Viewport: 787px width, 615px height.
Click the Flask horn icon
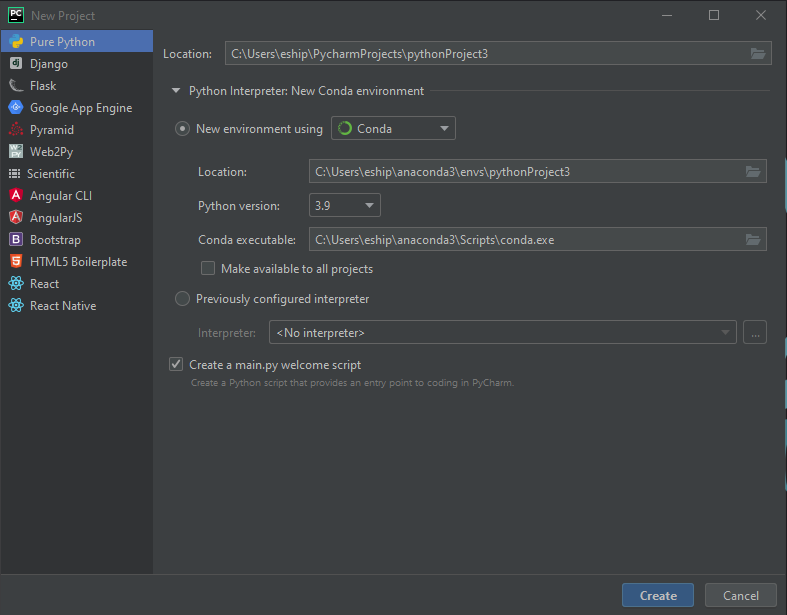[16, 85]
